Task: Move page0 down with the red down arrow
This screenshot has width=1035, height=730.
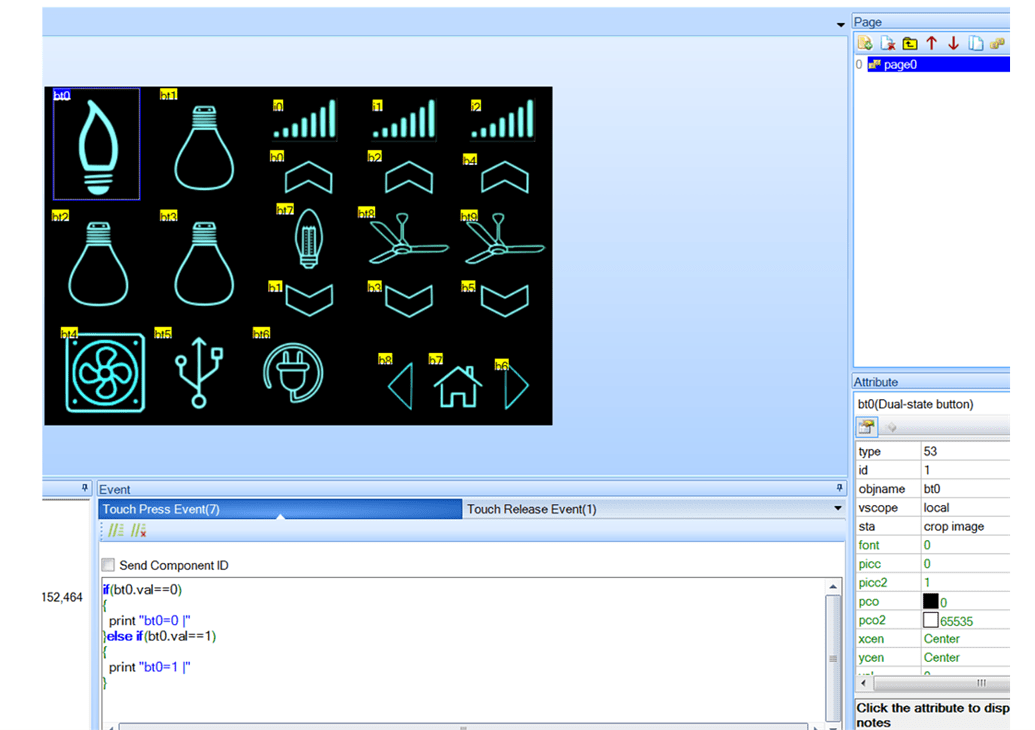Action: (953, 42)
